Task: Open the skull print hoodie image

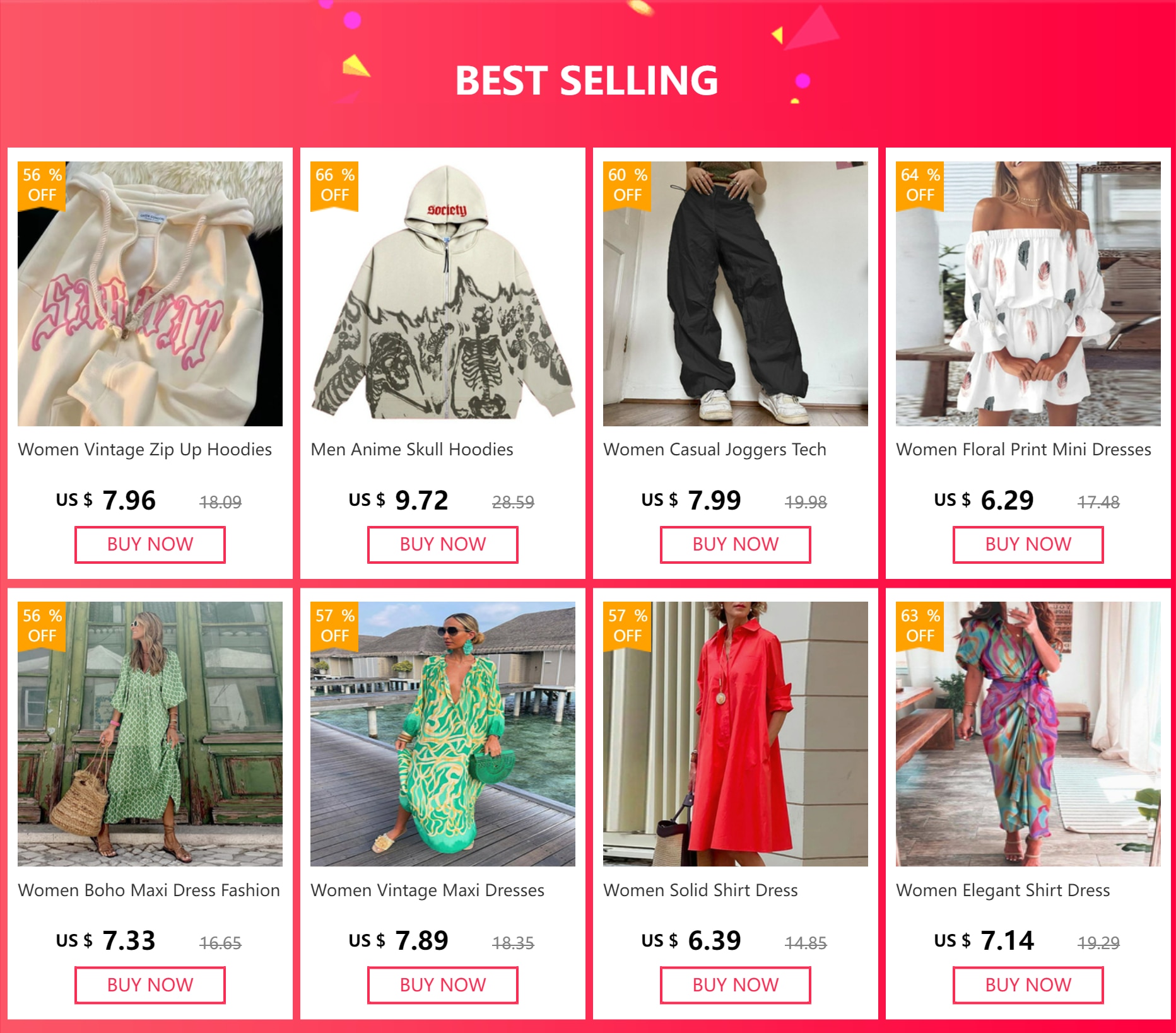Action: [x=443, y=294]
